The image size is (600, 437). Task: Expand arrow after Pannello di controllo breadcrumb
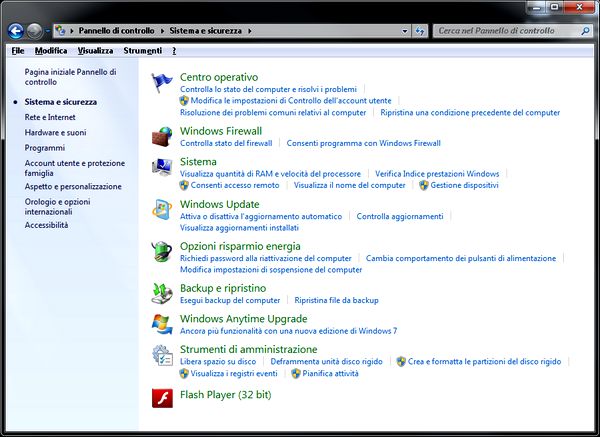click(x=162, y=31)
